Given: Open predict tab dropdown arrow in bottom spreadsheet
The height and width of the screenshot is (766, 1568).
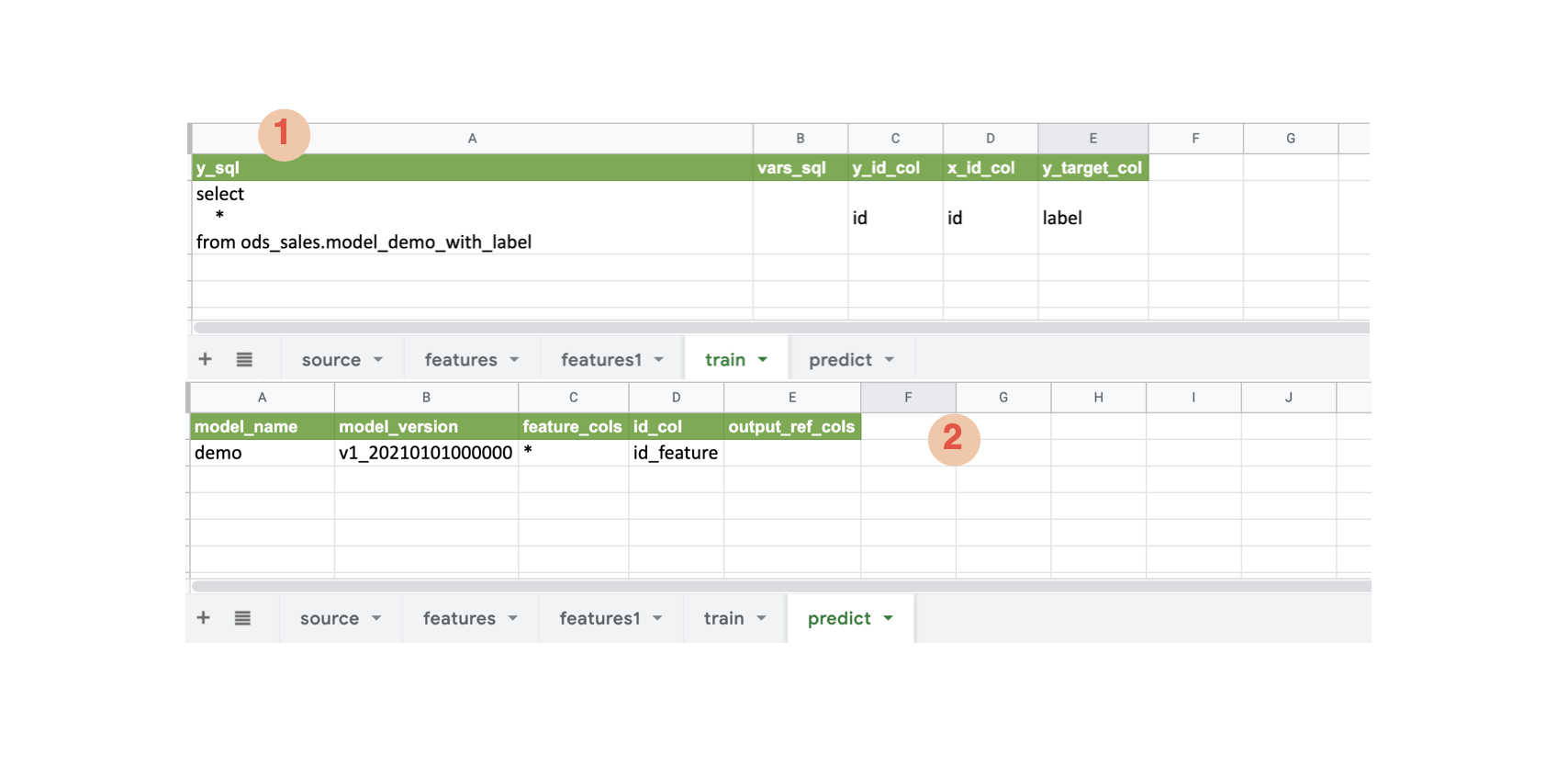Looking at the screenshot, I should [889, 618].
